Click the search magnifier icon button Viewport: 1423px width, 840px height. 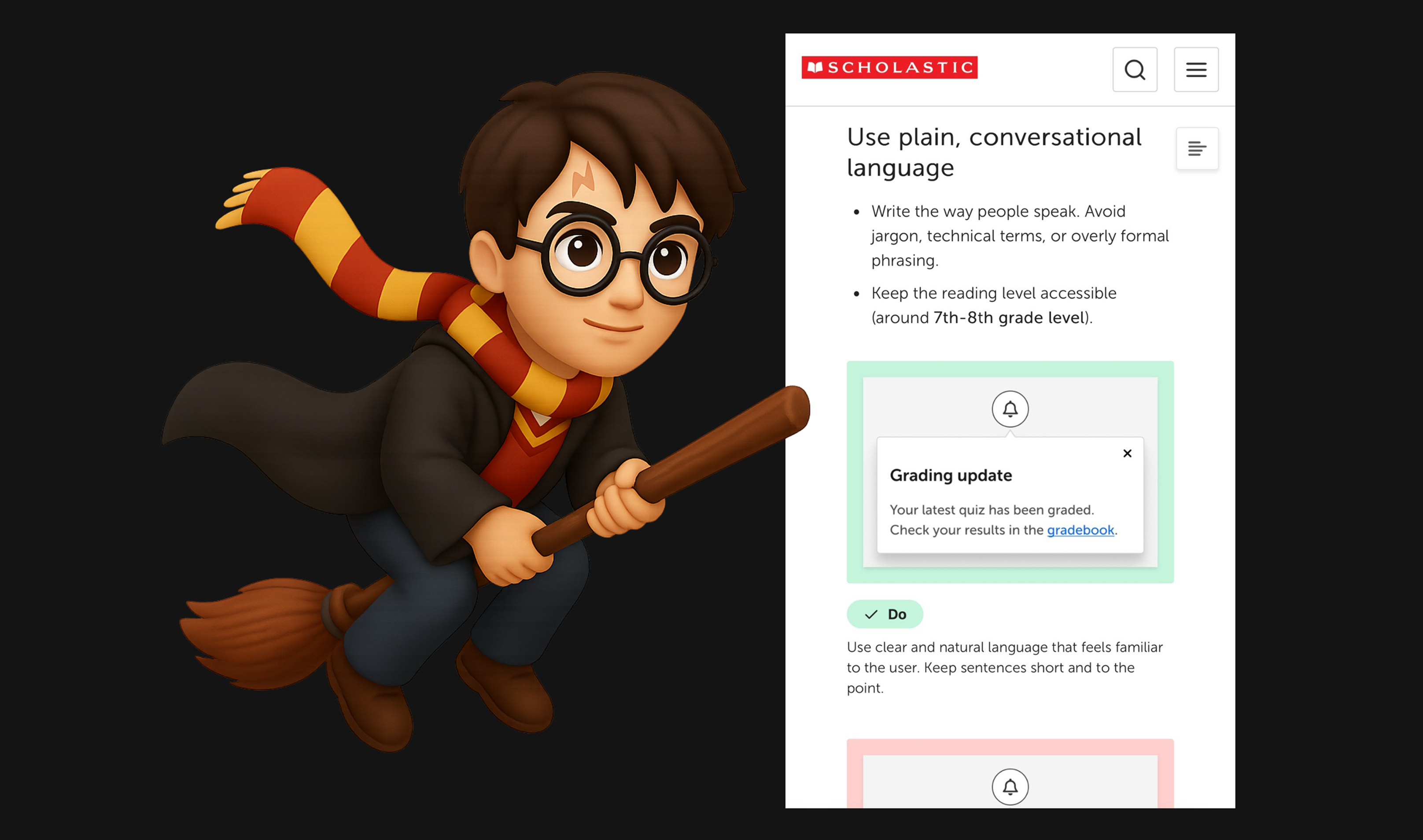click(x=1134, y=70)
